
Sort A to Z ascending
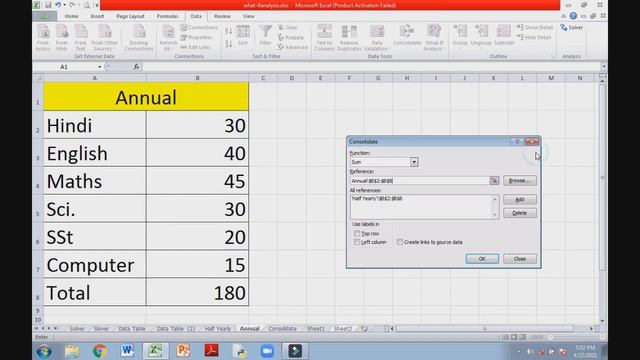click(x=229, y=31)
